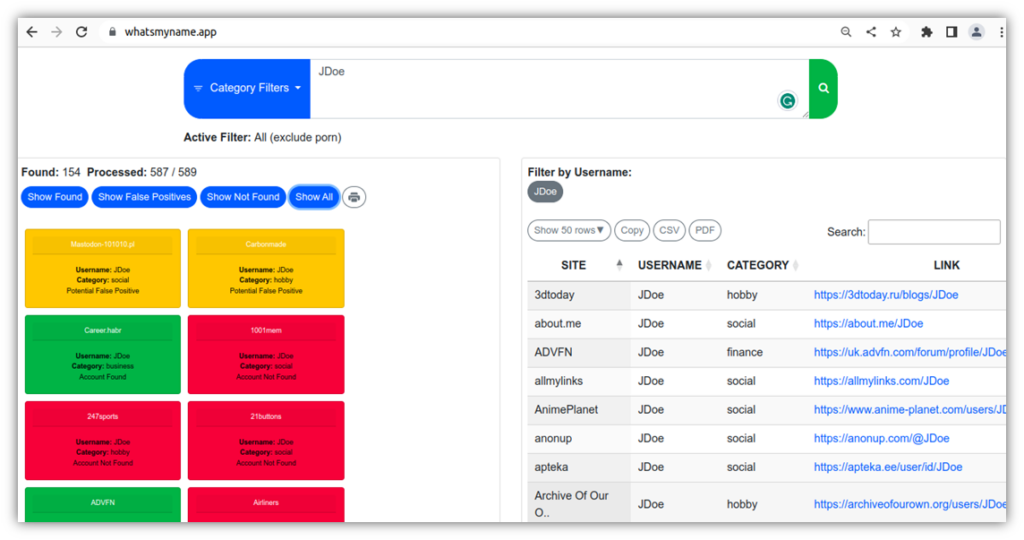Click the Grammarly icon in username box
This screenshot has height=540, width=1024.
pos(788,101)
